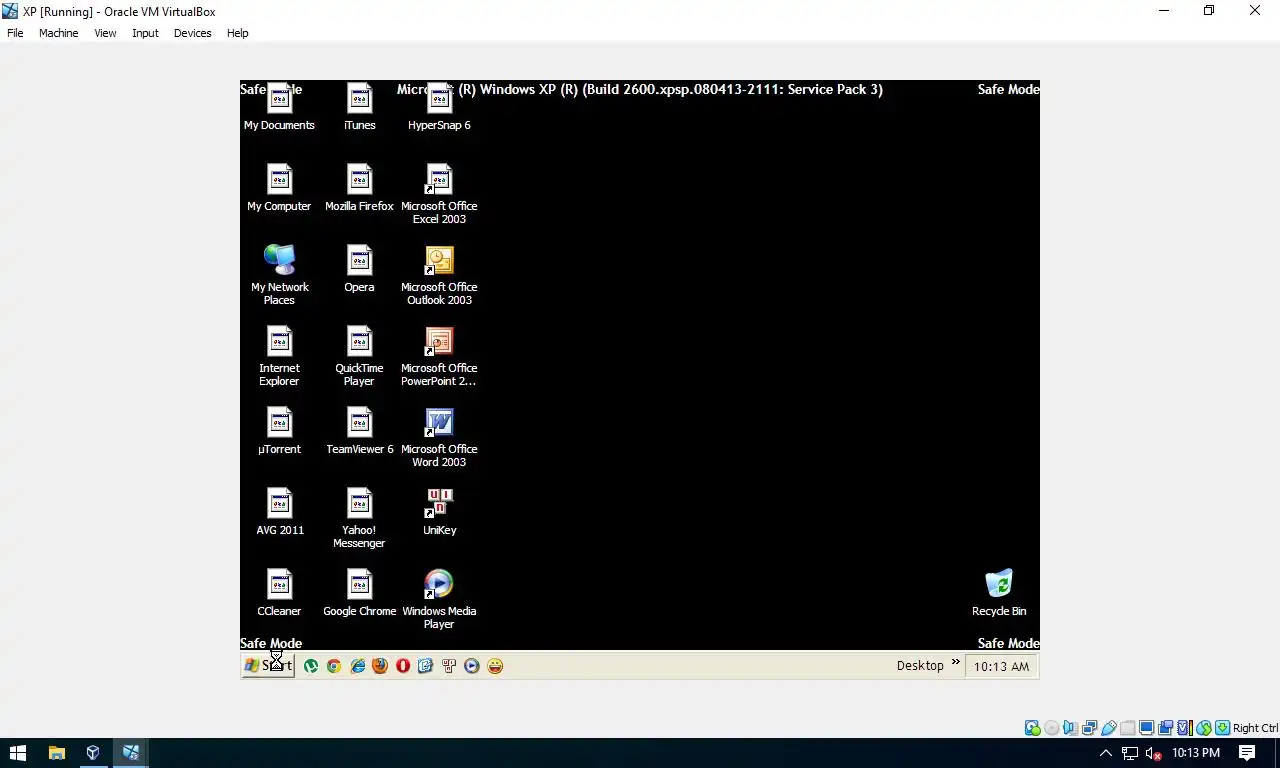Select the Windows Media Player desktop shortcut

click(439, 599)
